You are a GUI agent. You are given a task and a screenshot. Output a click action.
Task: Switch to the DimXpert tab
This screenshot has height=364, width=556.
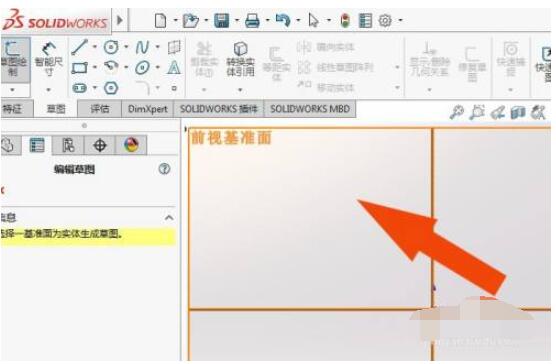pyautogui.click(x=148, y=109)
